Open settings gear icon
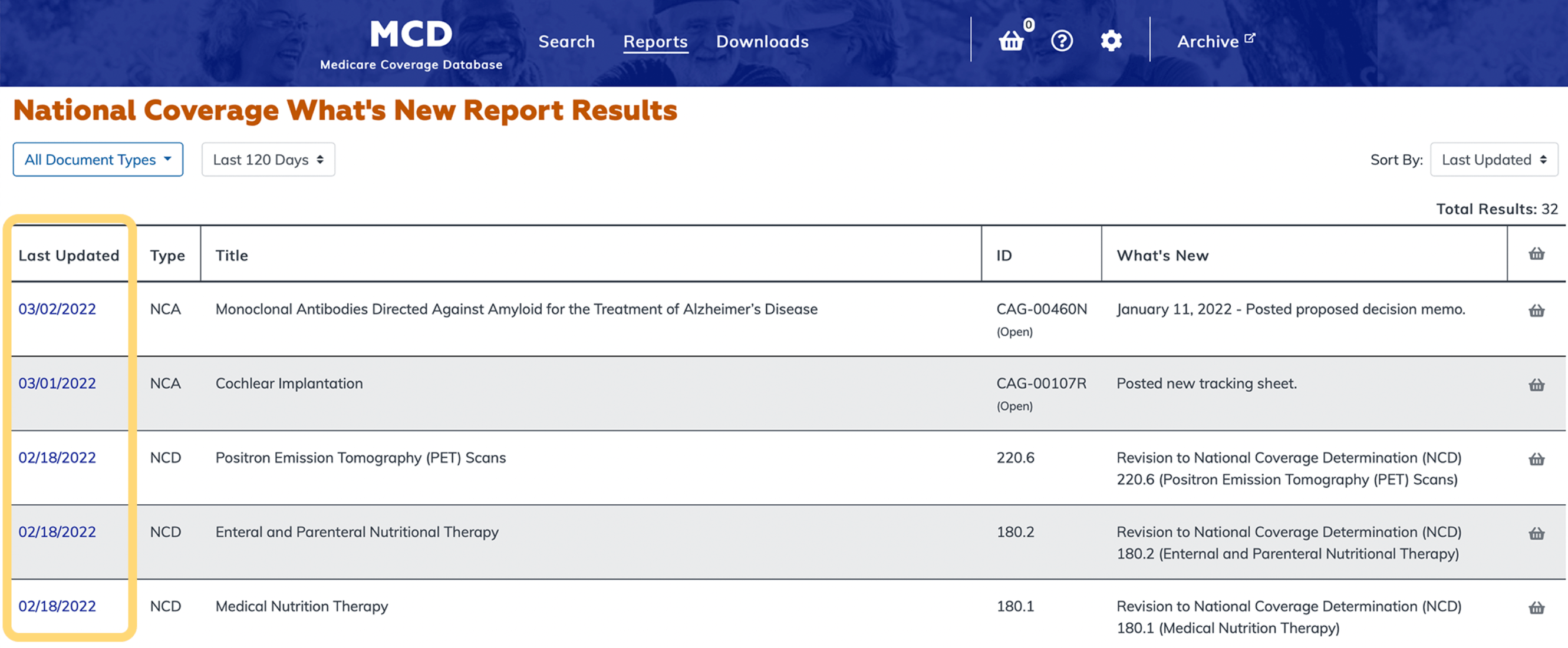 tap(1111, 41)
